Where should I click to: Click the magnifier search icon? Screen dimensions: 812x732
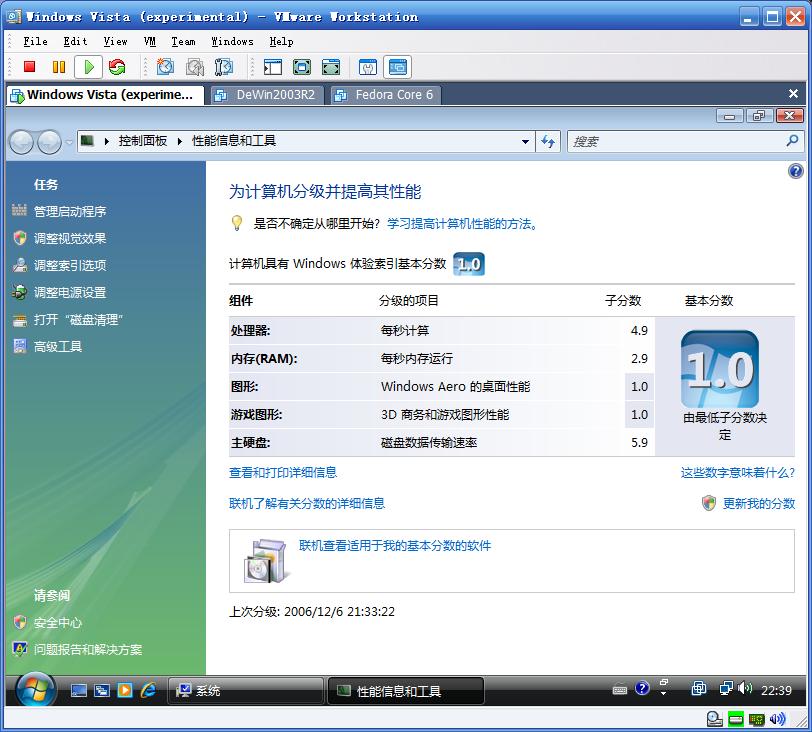792,141
